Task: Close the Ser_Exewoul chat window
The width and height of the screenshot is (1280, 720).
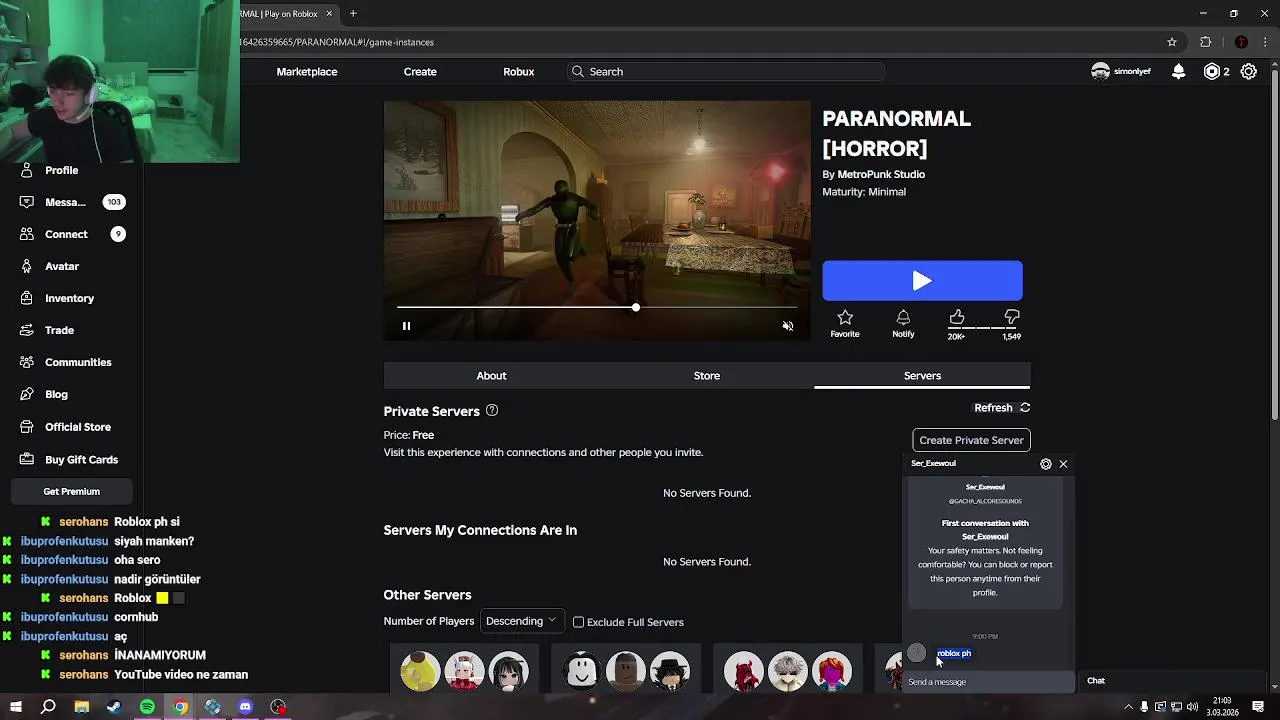Action: [1063, 464]
